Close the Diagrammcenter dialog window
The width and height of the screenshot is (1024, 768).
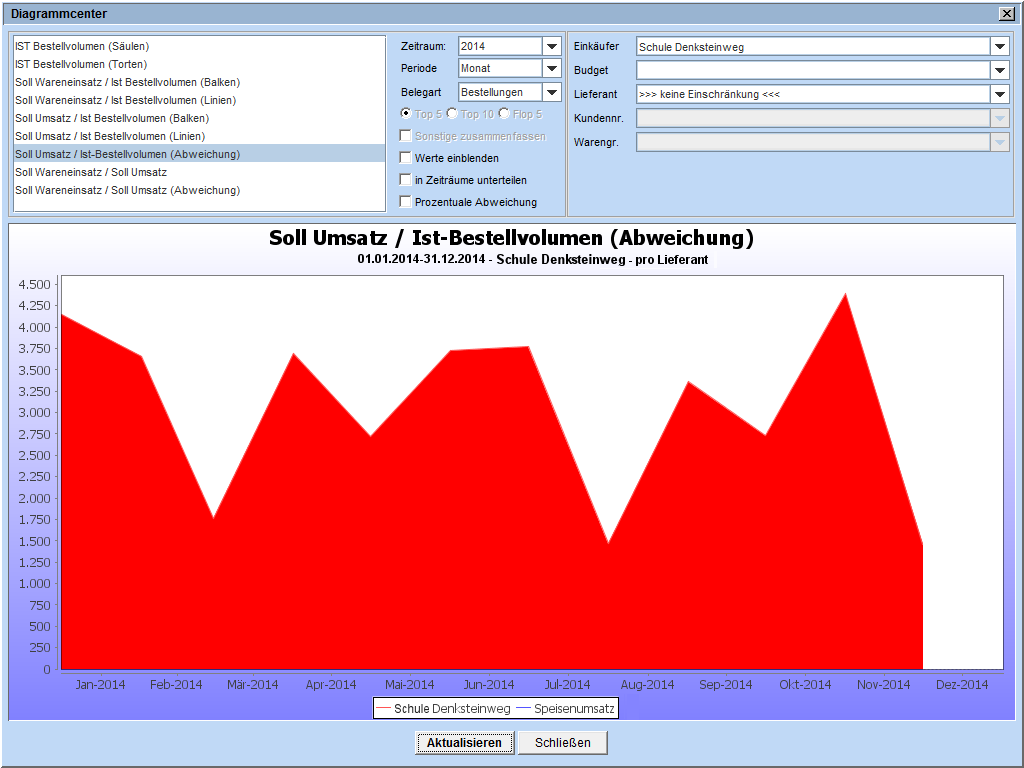1006,14
